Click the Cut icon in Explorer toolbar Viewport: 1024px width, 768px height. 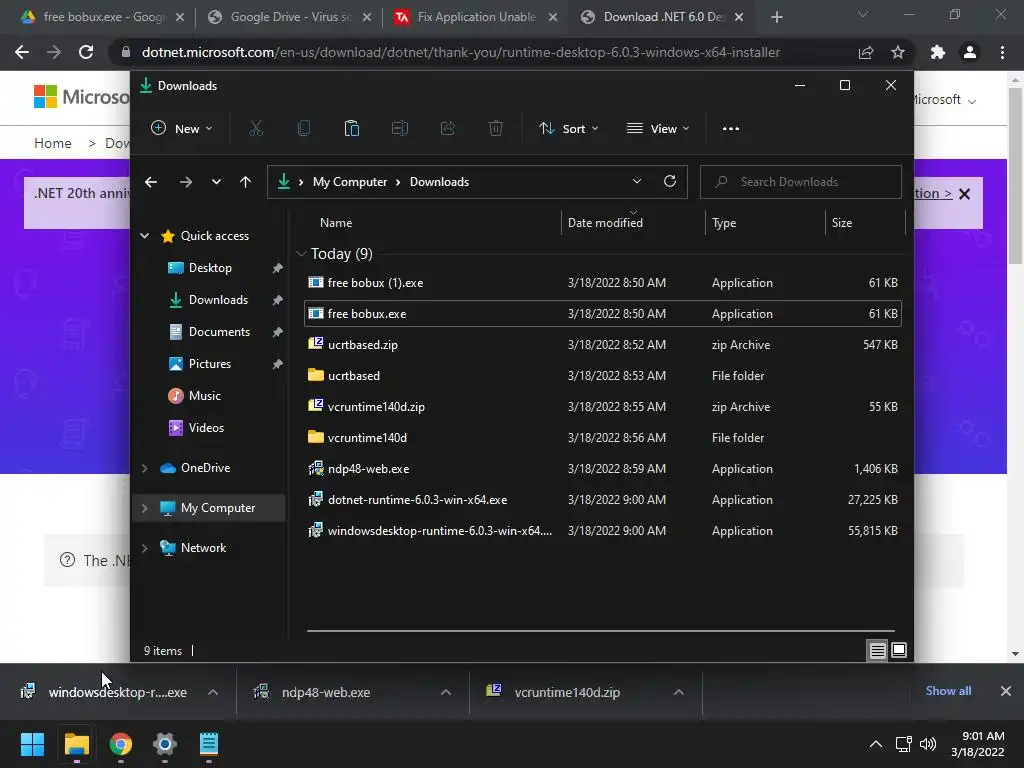[x=255, y=129]
